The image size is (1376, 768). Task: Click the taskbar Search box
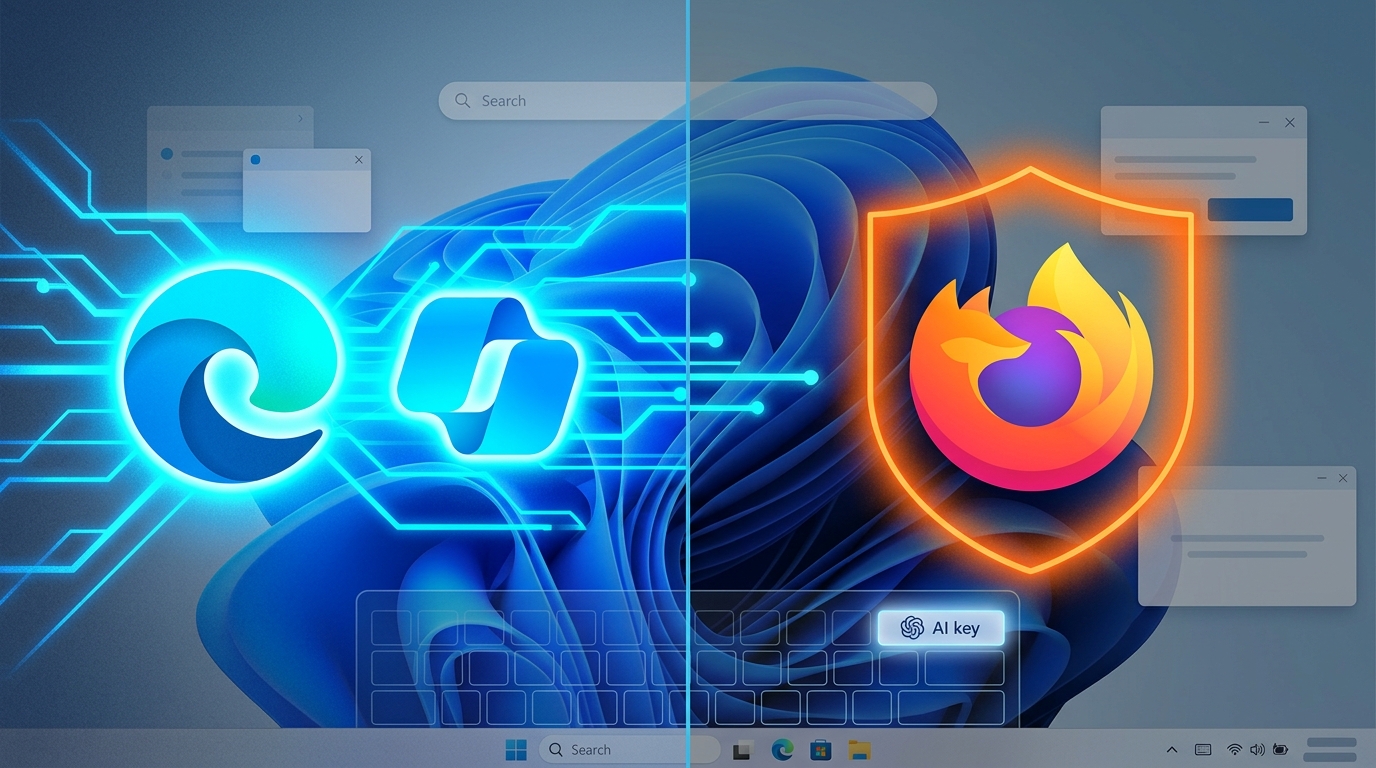[x=630, y=750]
